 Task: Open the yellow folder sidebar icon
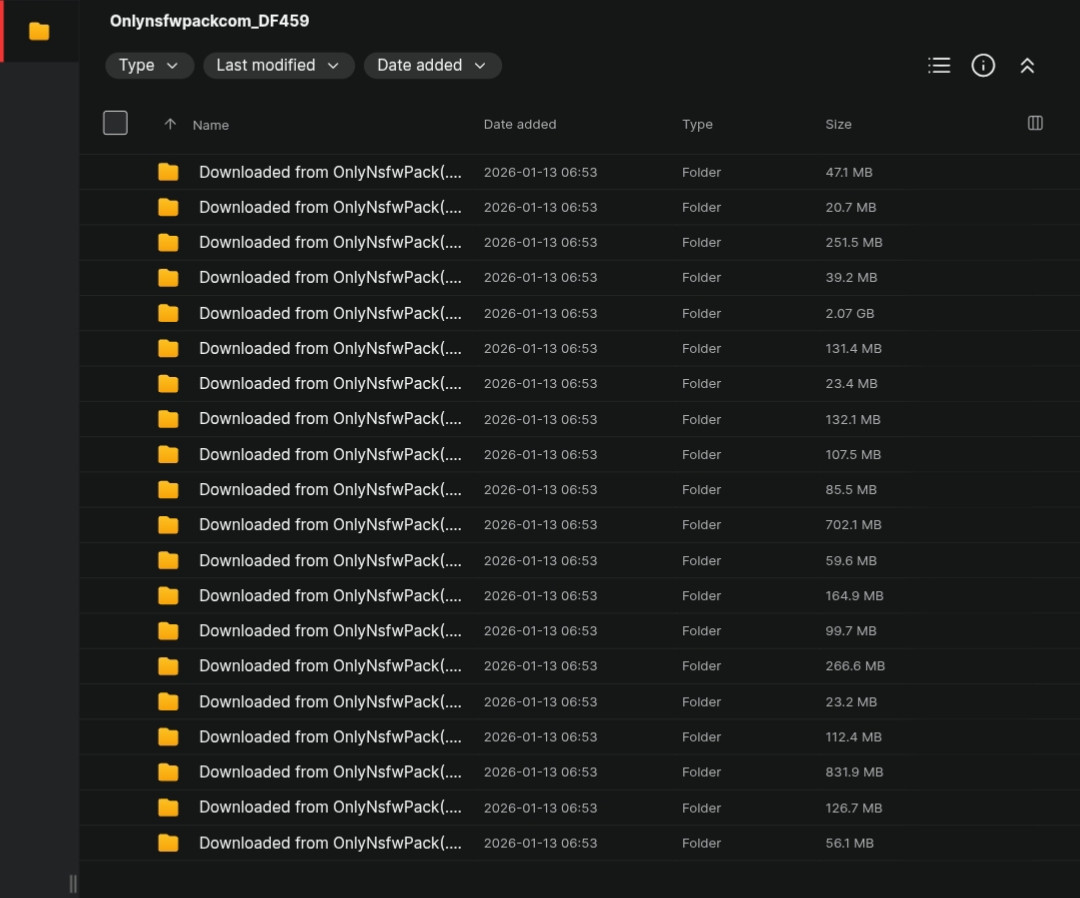click(39, 31)
